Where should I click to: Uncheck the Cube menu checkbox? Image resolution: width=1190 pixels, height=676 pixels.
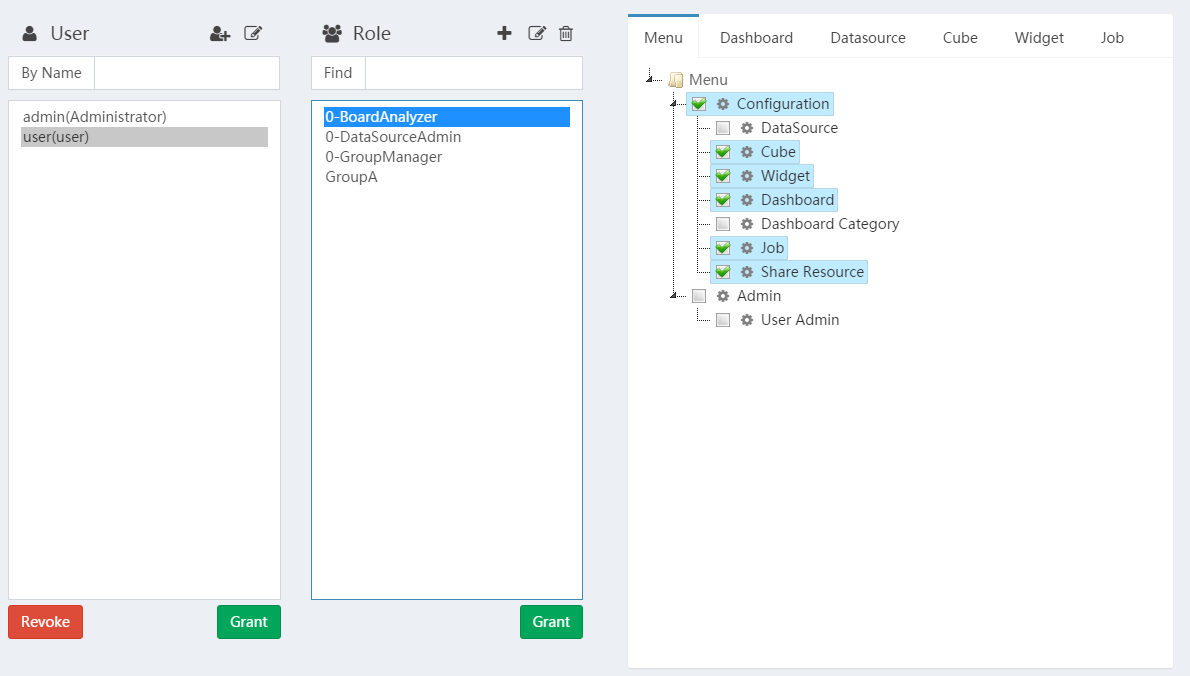tap(722, 152)
